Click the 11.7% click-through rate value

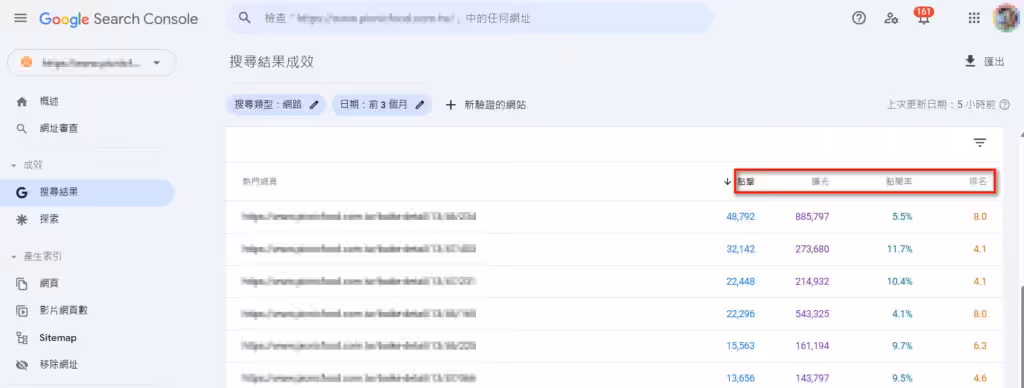click(901, 249)
